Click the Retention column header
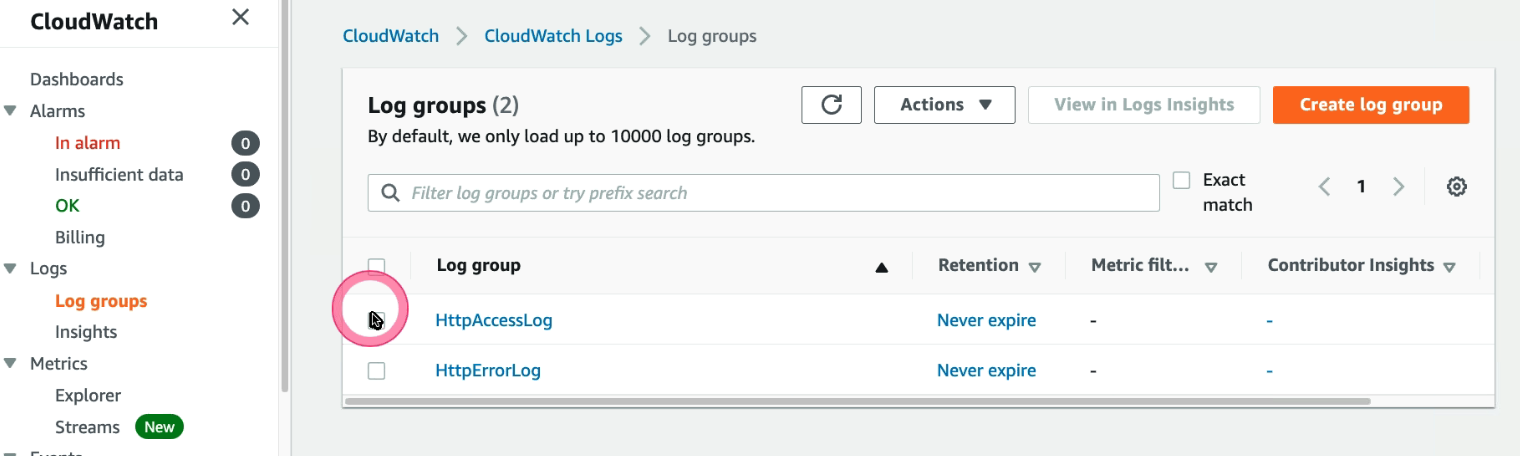Viewport: 1520px width, 456px height. tap(978, 266)
